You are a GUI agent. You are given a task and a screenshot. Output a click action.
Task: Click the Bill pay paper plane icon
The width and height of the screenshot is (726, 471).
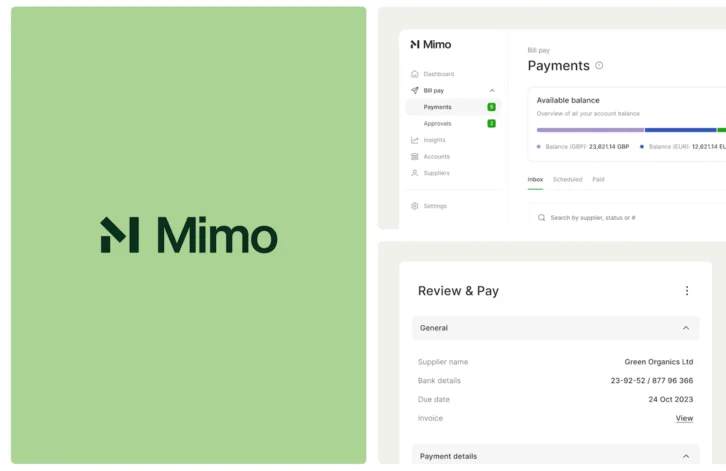[x=415, y=90]
